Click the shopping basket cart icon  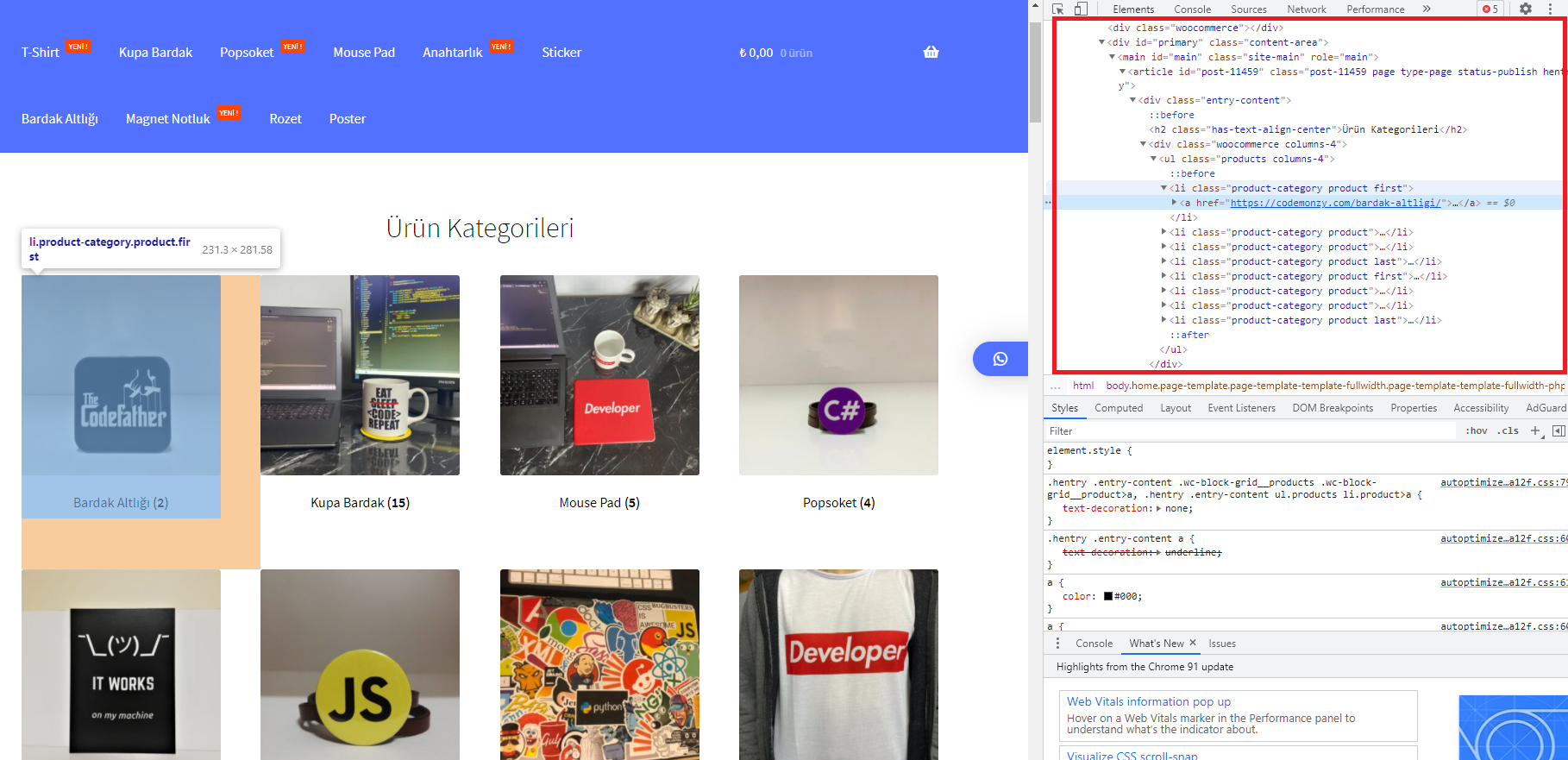click(x=931, y=52)
